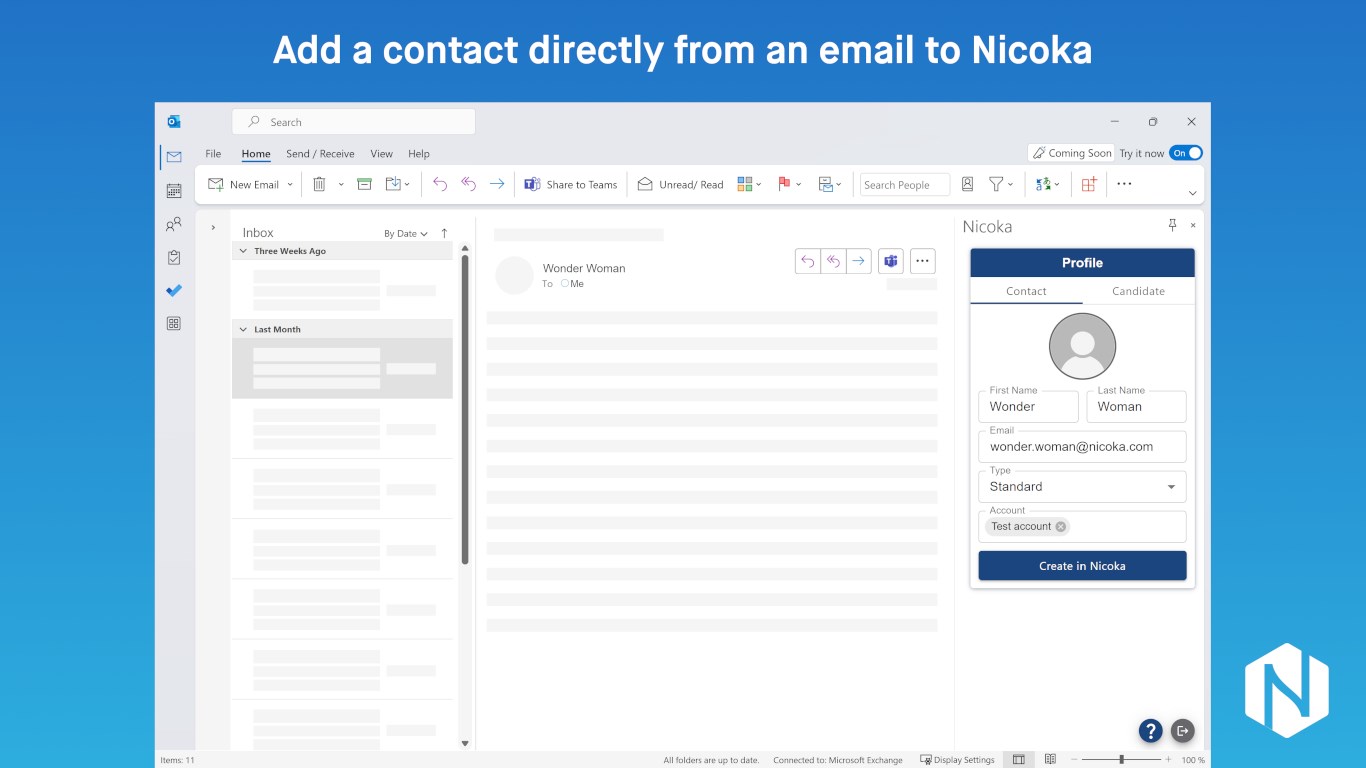The image size is (1366, 768).
Task: Open the Delete dropdown arrow
Action: pos(340,184)
